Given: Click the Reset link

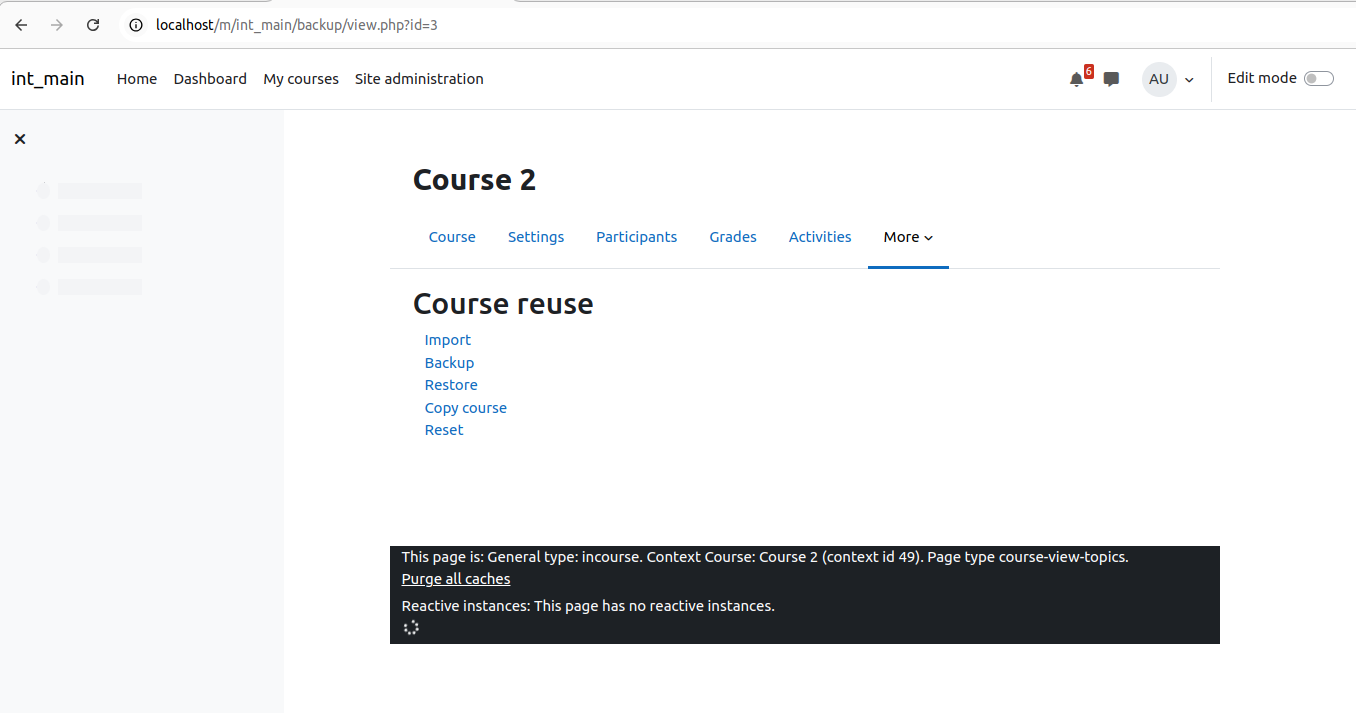Looking at the screenshot, I should 444,430.
